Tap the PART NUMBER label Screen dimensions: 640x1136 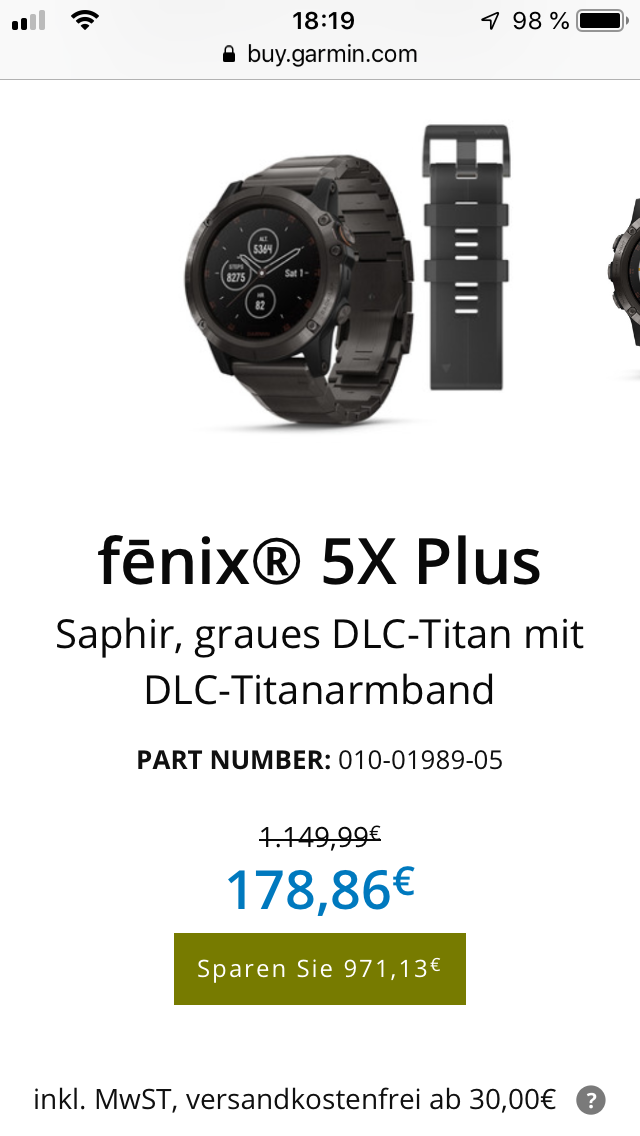pyautogui.click(x=233, y=760)
